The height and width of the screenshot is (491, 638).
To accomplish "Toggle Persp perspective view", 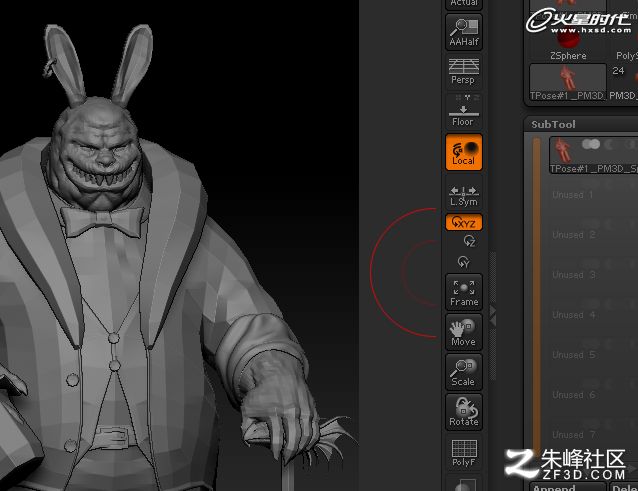I will 464,71.
